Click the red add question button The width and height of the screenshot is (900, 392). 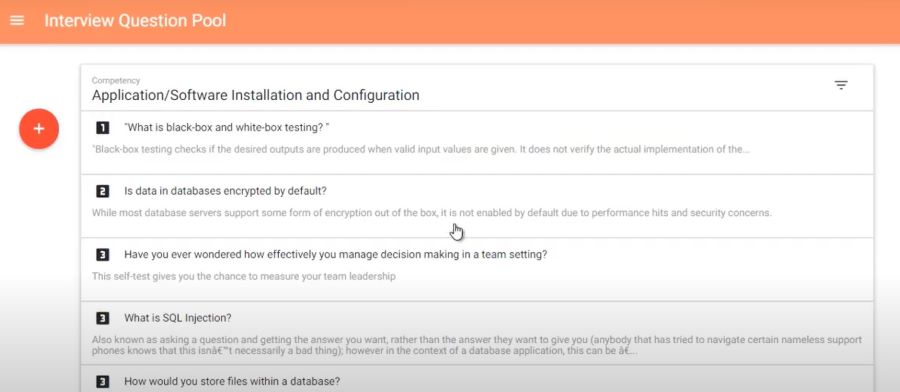point(39,129)
